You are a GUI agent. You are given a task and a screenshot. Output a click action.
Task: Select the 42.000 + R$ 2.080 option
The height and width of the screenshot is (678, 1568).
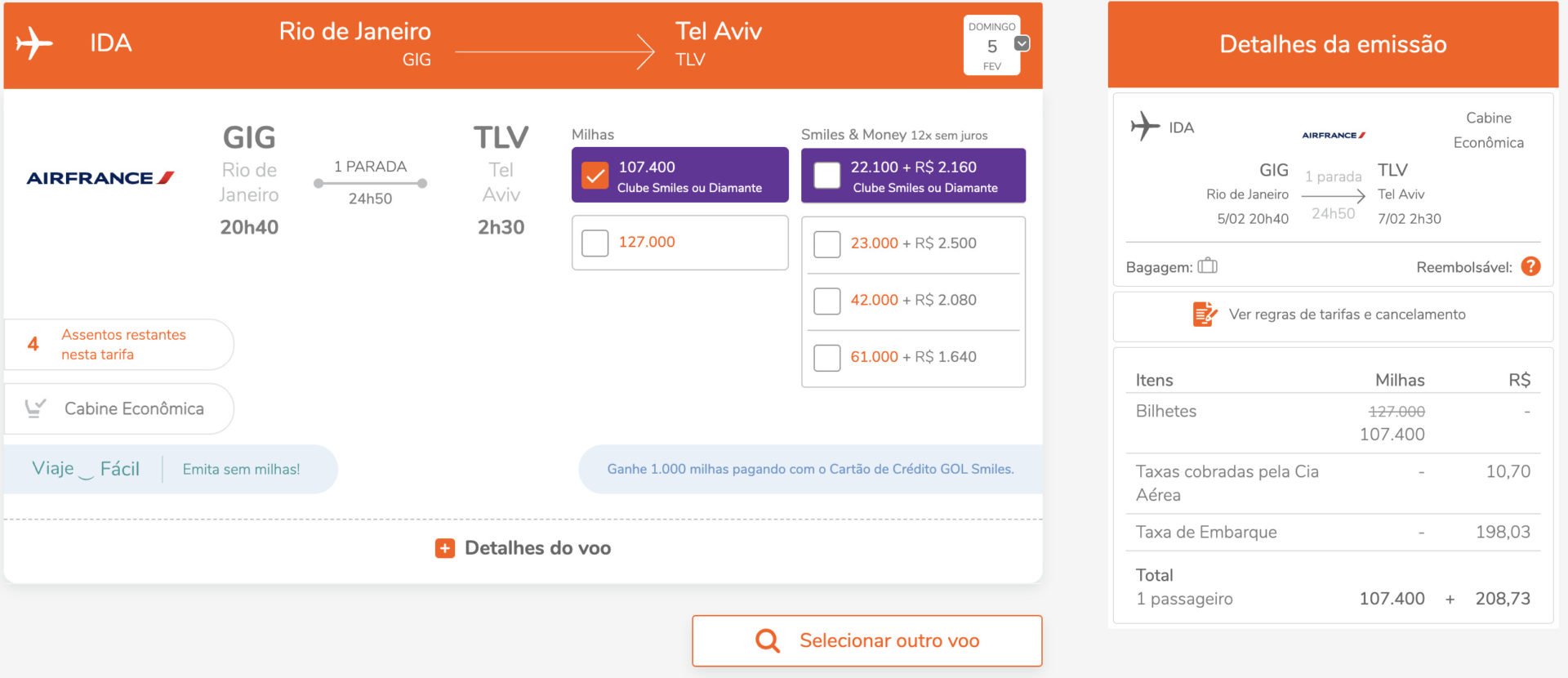826,301
